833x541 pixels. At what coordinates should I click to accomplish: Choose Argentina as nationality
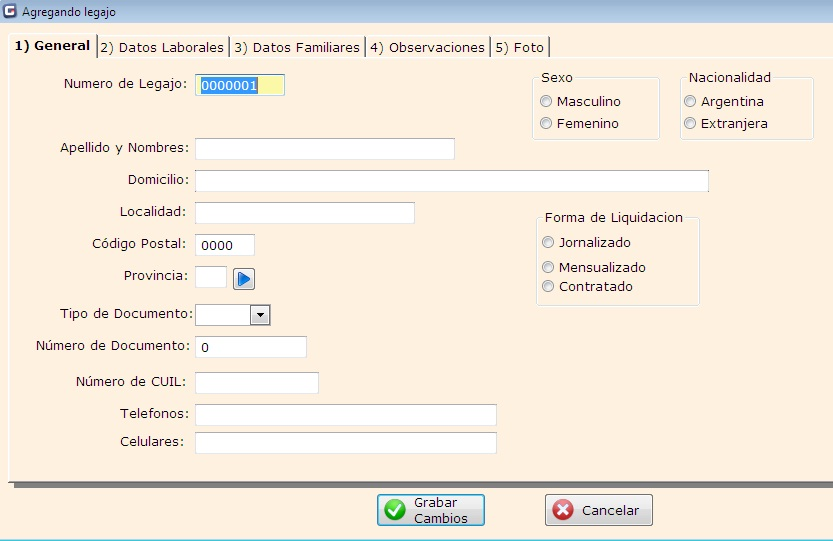[x=690, y=102]
